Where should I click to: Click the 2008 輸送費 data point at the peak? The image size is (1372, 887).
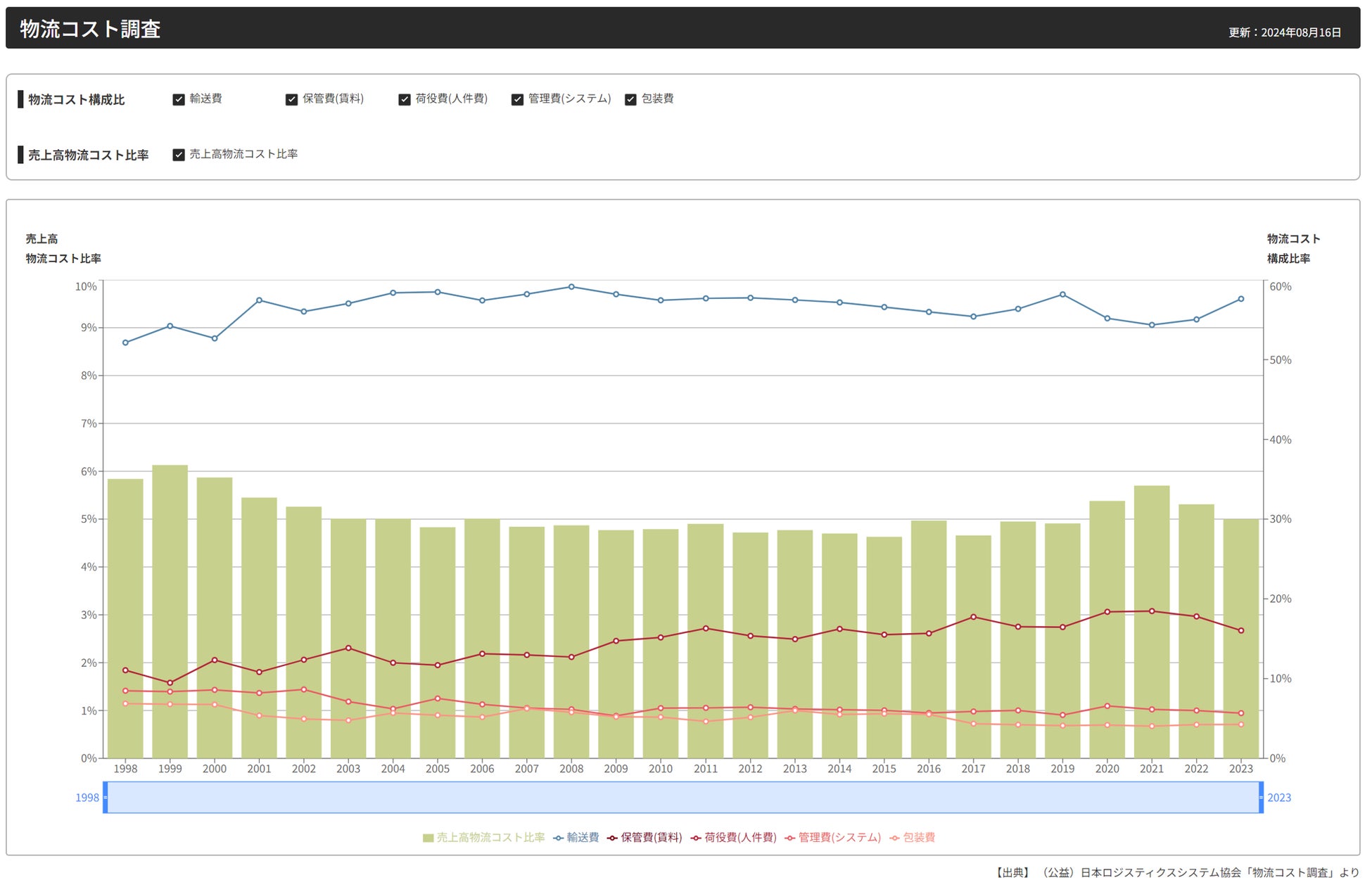tap(571, 287)
